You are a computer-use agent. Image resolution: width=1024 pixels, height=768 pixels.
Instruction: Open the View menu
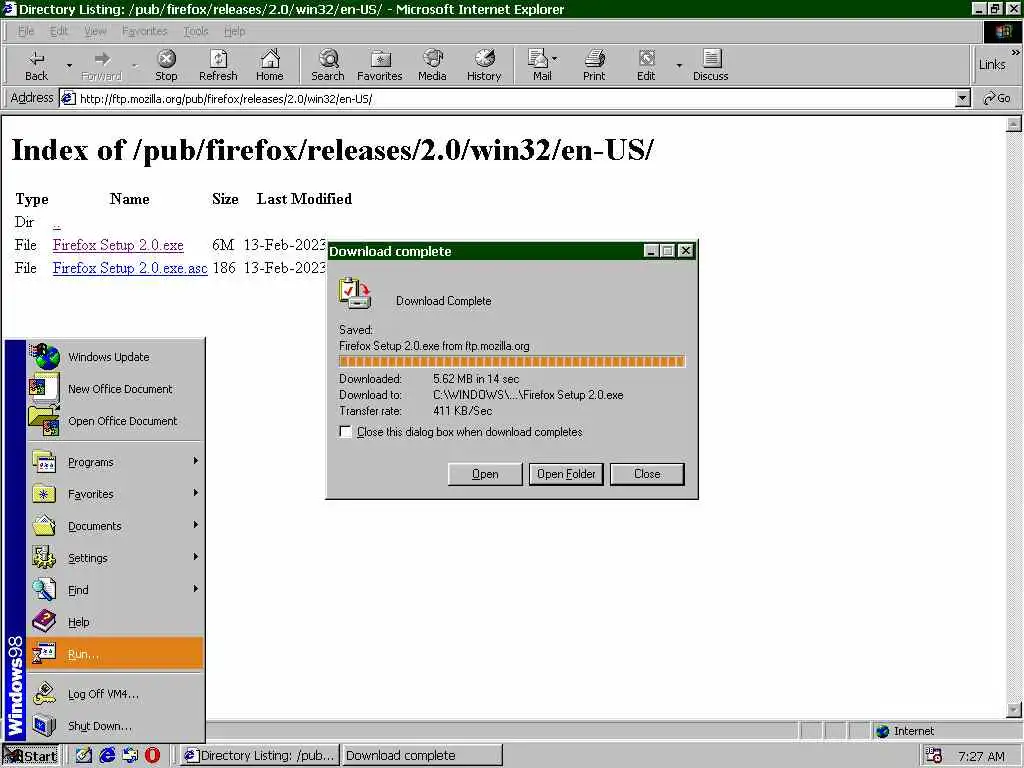(95, 31)
